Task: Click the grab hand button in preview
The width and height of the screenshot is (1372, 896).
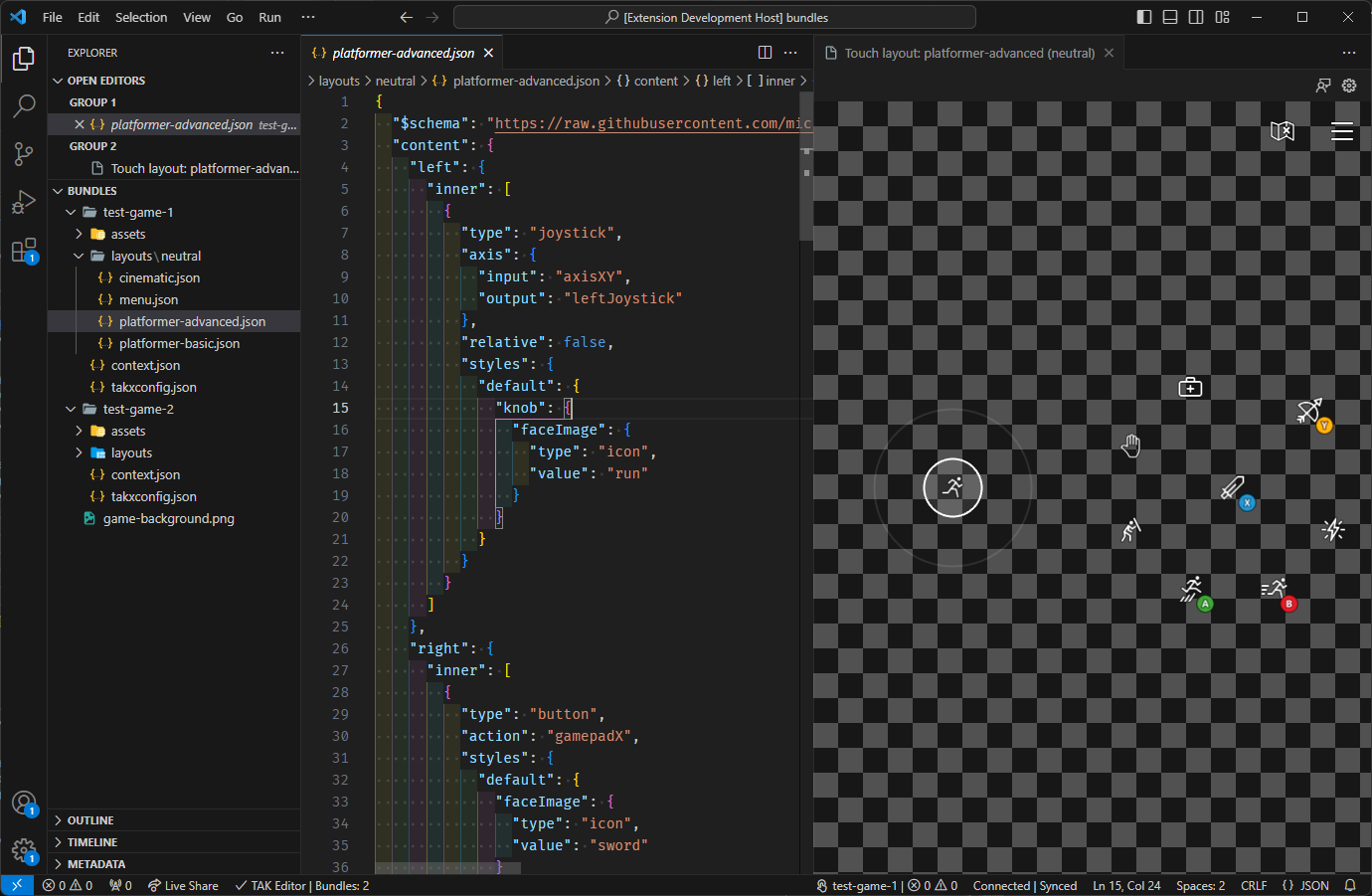Action: pyautogui.click(x=1130, y=445)
